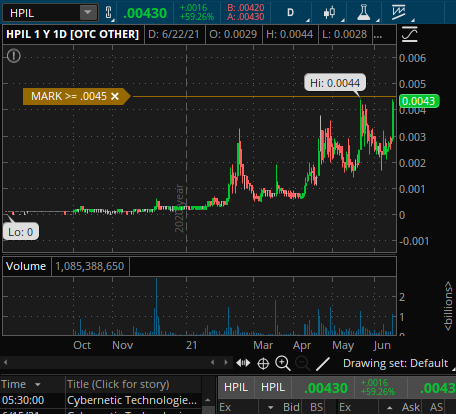The width and height of the screenshot is (456, 414).
Task: Click the Ex column dropdown arrow
Action: coord(271,408)
